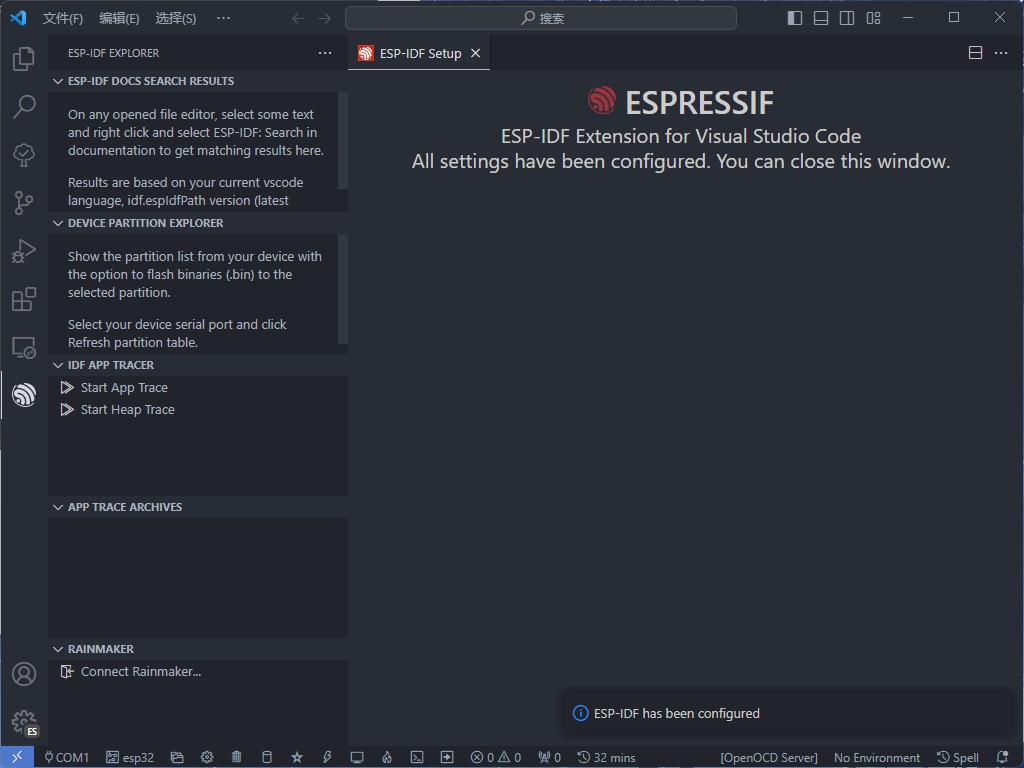
Task: Open editor More Actions ellipsis
Action: 1000,53
